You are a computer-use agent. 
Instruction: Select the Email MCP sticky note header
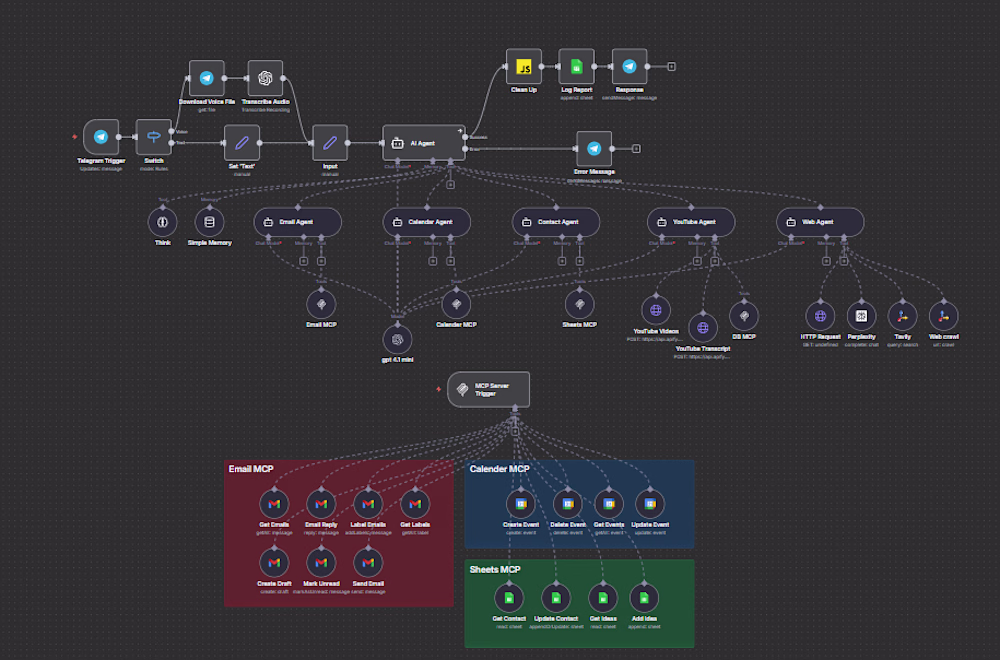(x=251, y=469)
